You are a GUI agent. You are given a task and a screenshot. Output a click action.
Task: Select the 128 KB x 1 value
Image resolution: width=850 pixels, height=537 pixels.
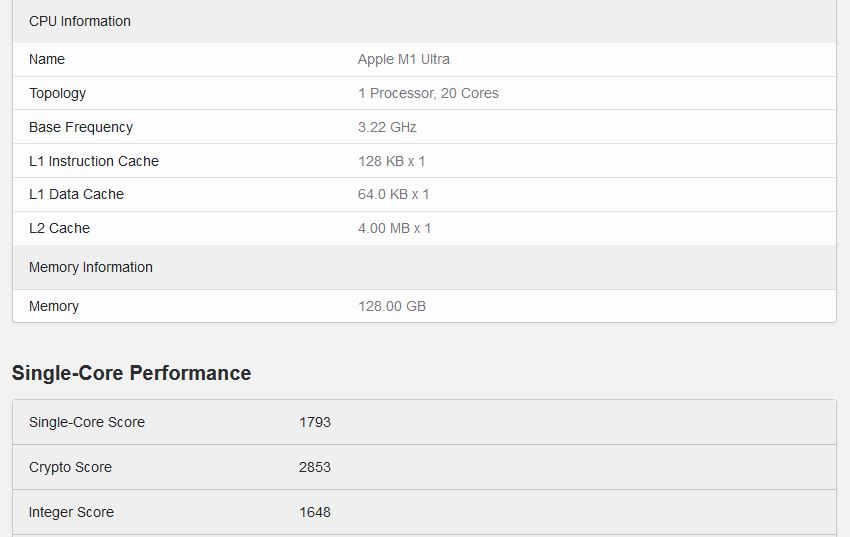[x=392, y=161]
